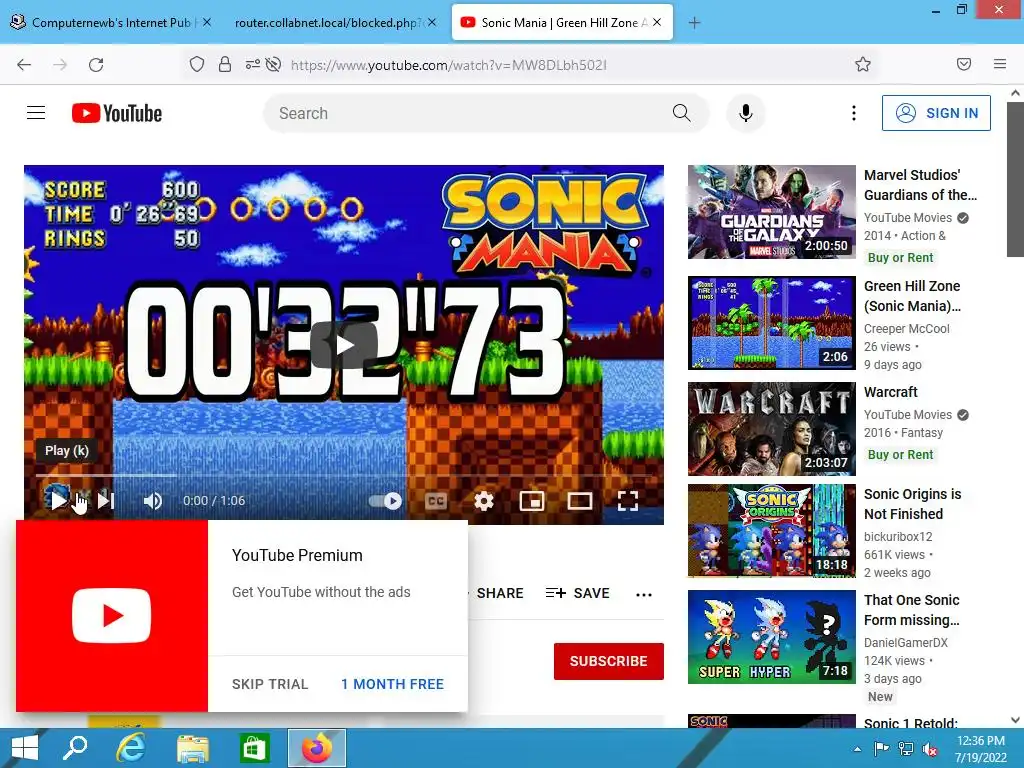Open the YouTube guide hamburger menu
Viewport: 1024px width, 768px height.
[36, 113]
